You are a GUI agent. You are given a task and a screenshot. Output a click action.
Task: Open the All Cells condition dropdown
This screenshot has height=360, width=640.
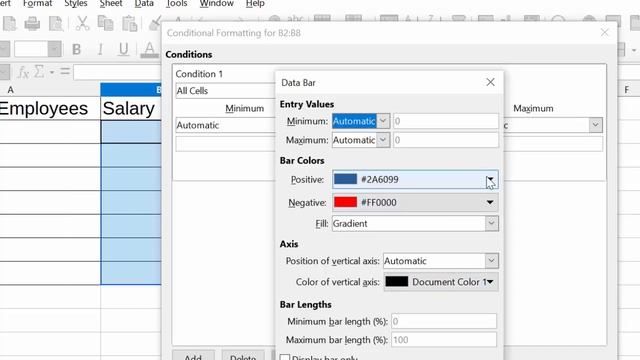point(225,91)
